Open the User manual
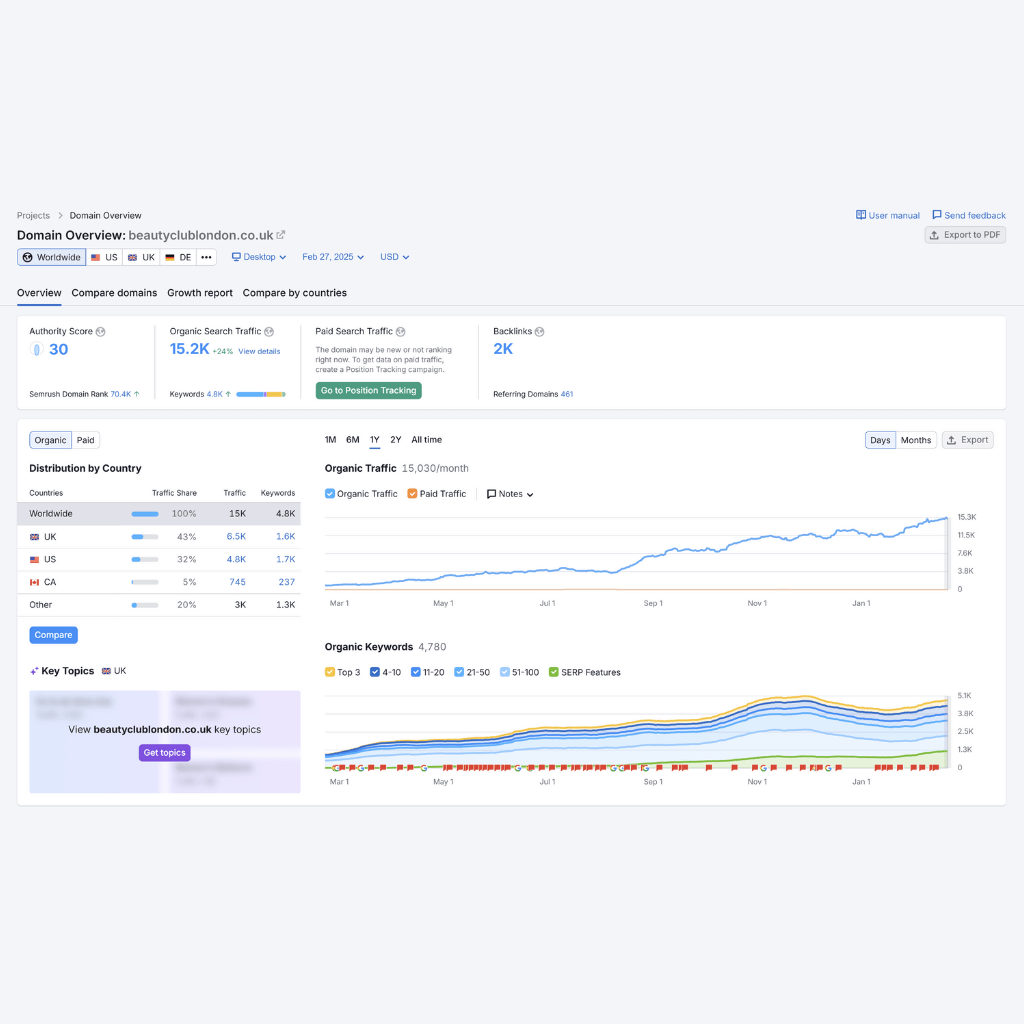This screenshot has height=1024, width=1024. coord(887,215)
